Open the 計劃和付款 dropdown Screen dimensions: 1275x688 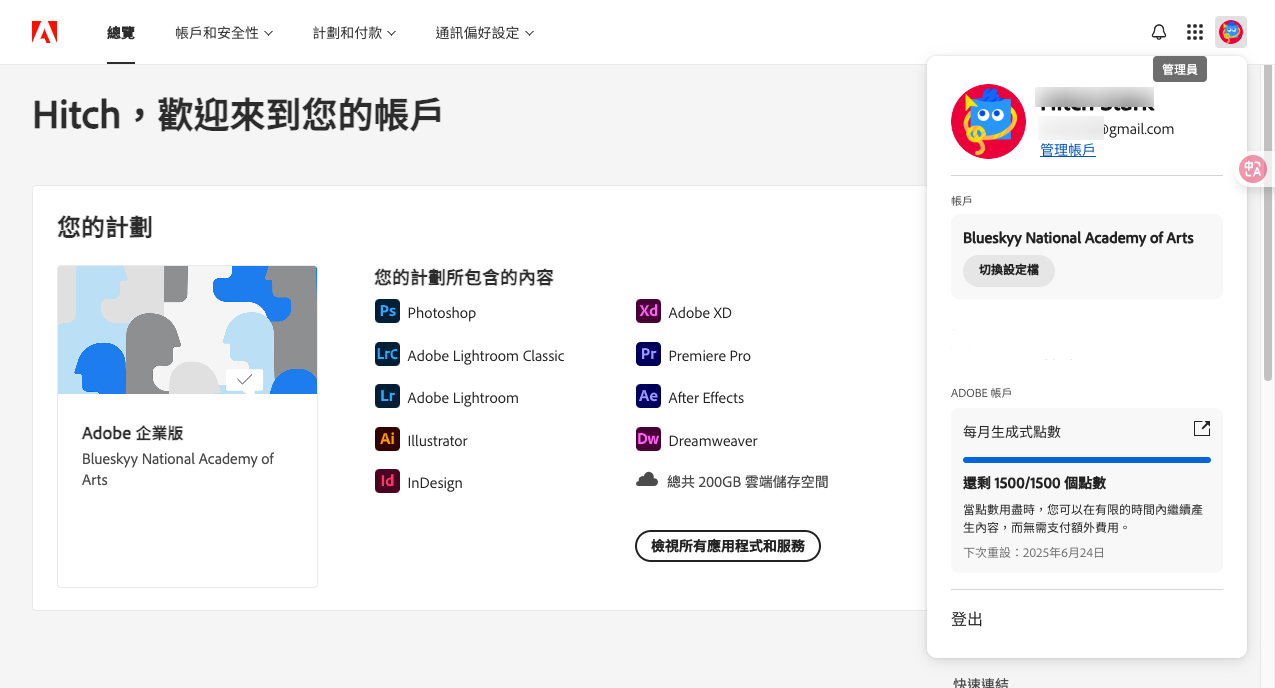[354, 31]
